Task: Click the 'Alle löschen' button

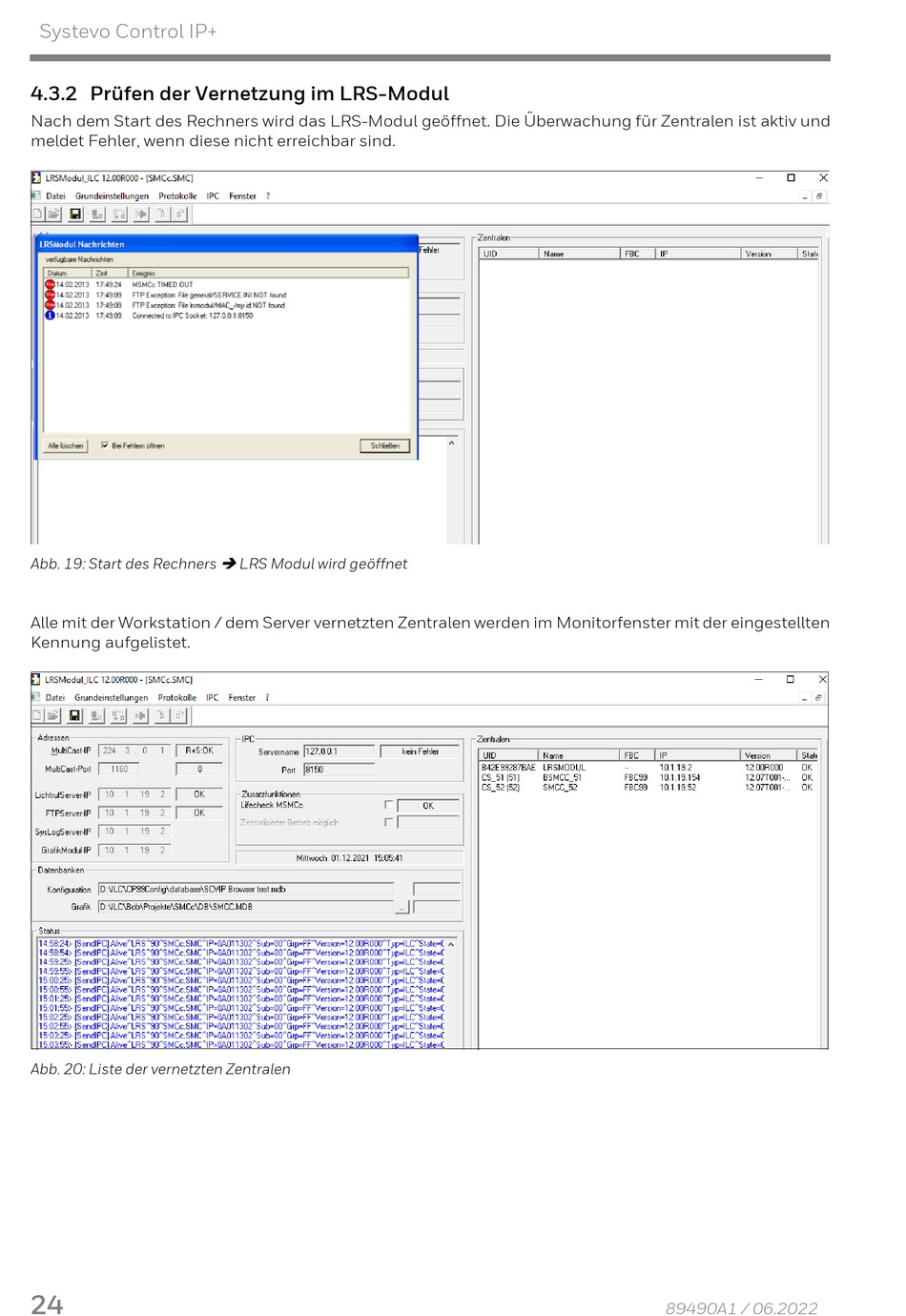Action: pyautogui.click(x=66, y=445)
